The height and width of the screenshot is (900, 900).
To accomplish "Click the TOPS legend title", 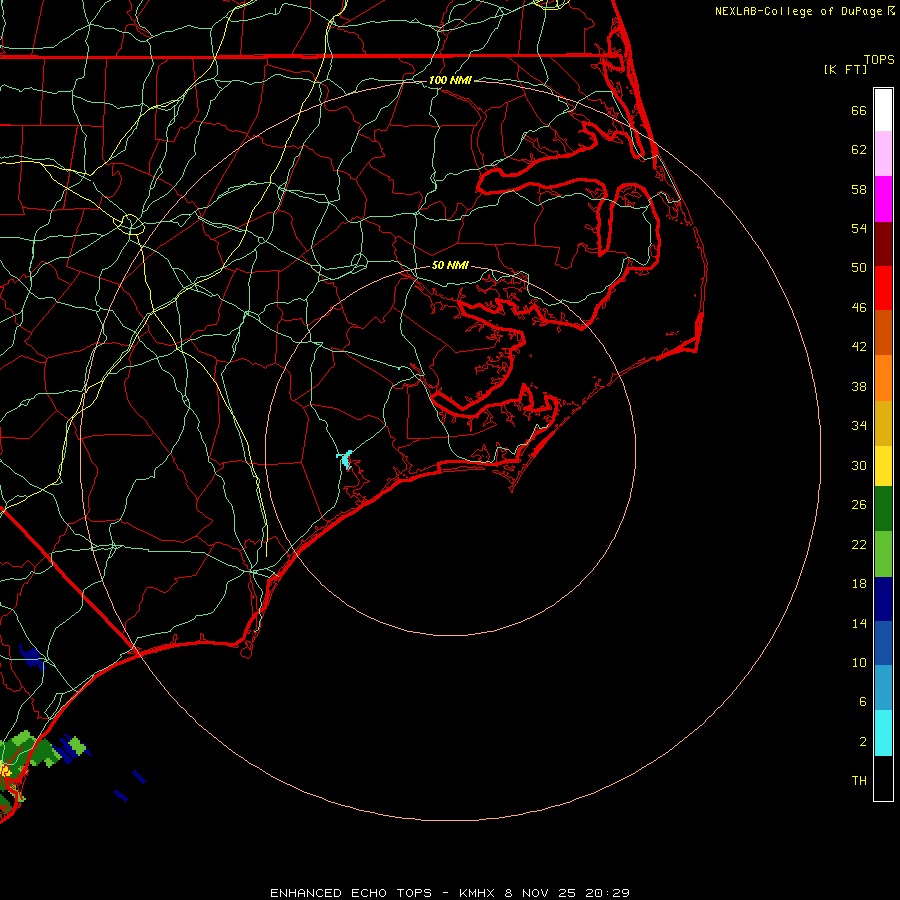I will [879, 59].
